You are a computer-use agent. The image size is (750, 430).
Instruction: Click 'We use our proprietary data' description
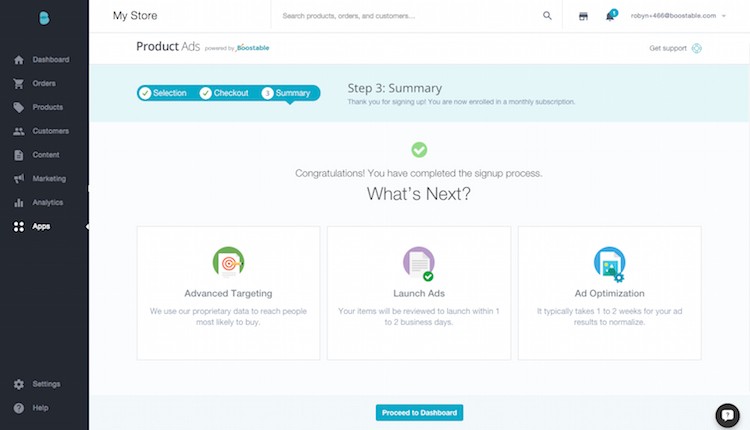coord(228,317)
